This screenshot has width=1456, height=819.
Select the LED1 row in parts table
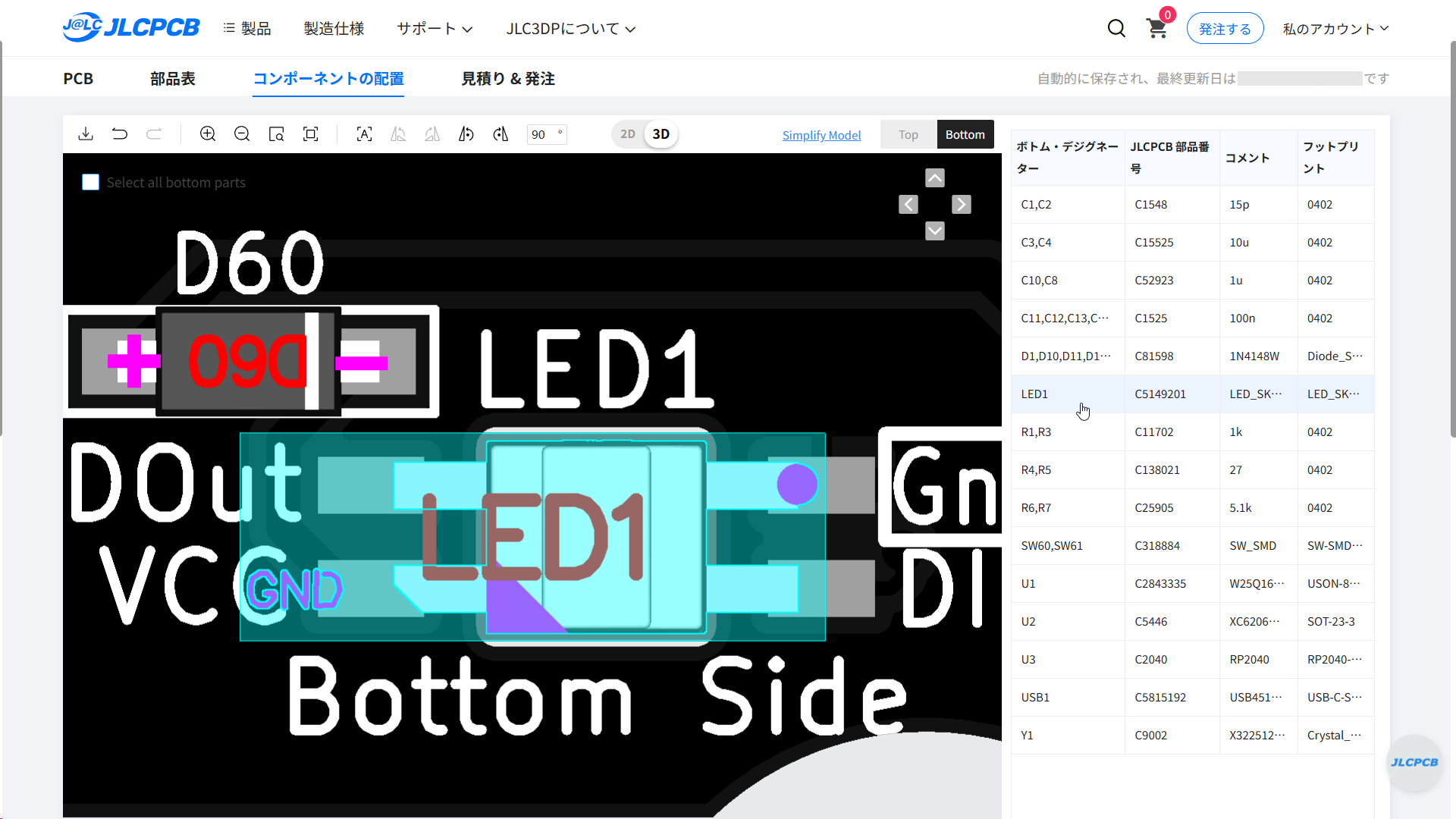[1193, 394]
